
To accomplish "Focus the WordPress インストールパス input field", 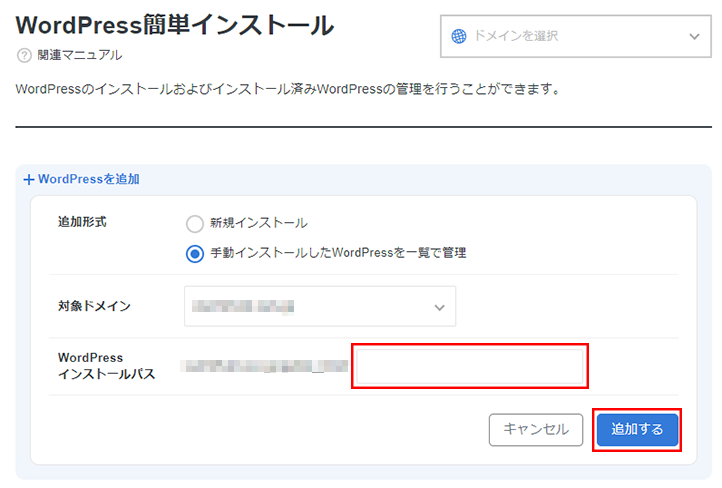I will [x=470, y=366].
